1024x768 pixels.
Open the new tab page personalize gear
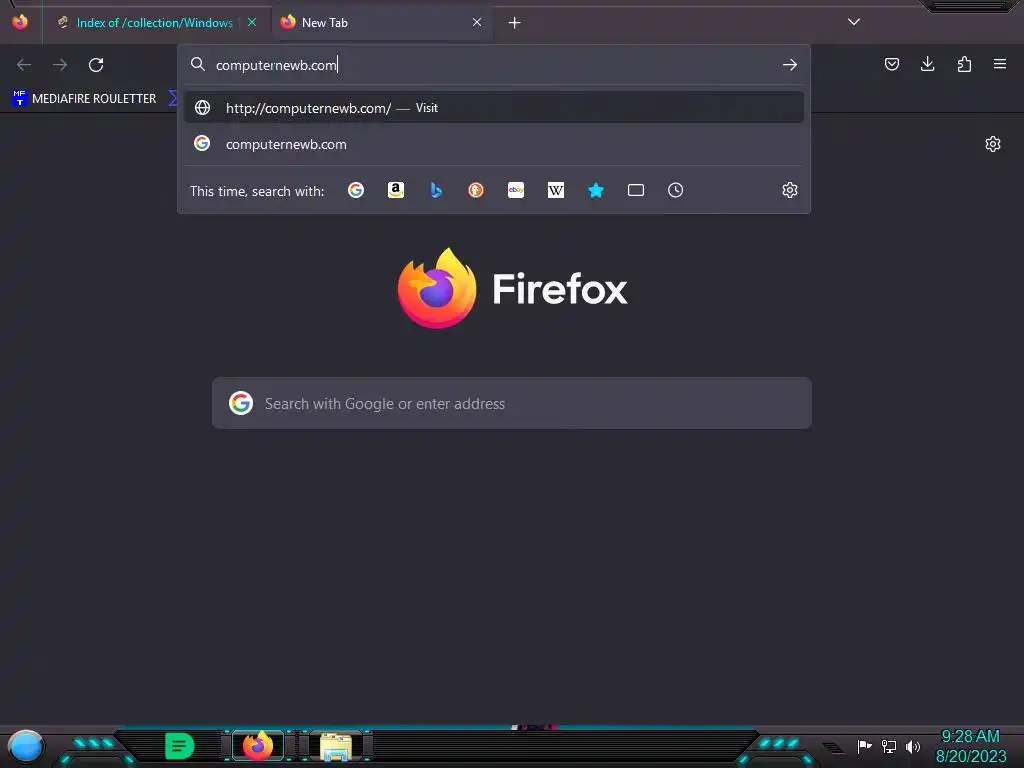993,144
